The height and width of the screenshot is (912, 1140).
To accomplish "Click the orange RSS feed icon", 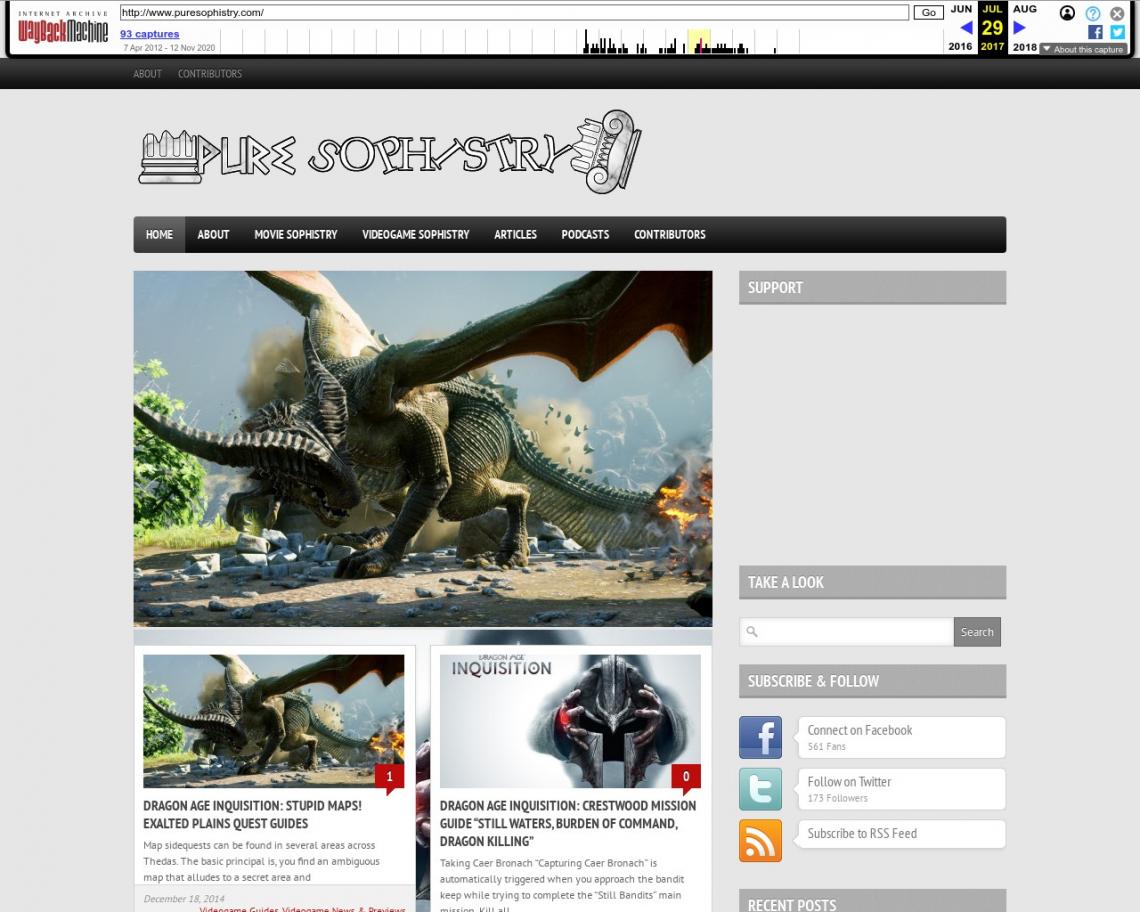I will coord(760,841).
